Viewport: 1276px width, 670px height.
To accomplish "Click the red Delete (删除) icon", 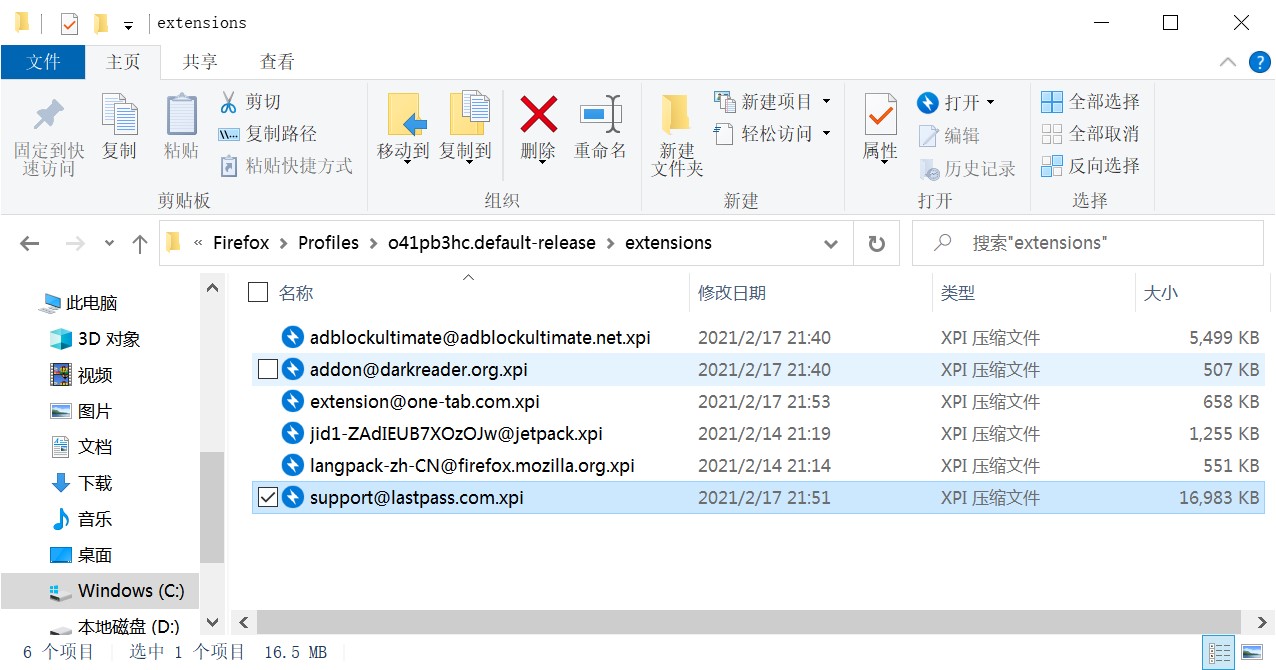I will [538, 115].
